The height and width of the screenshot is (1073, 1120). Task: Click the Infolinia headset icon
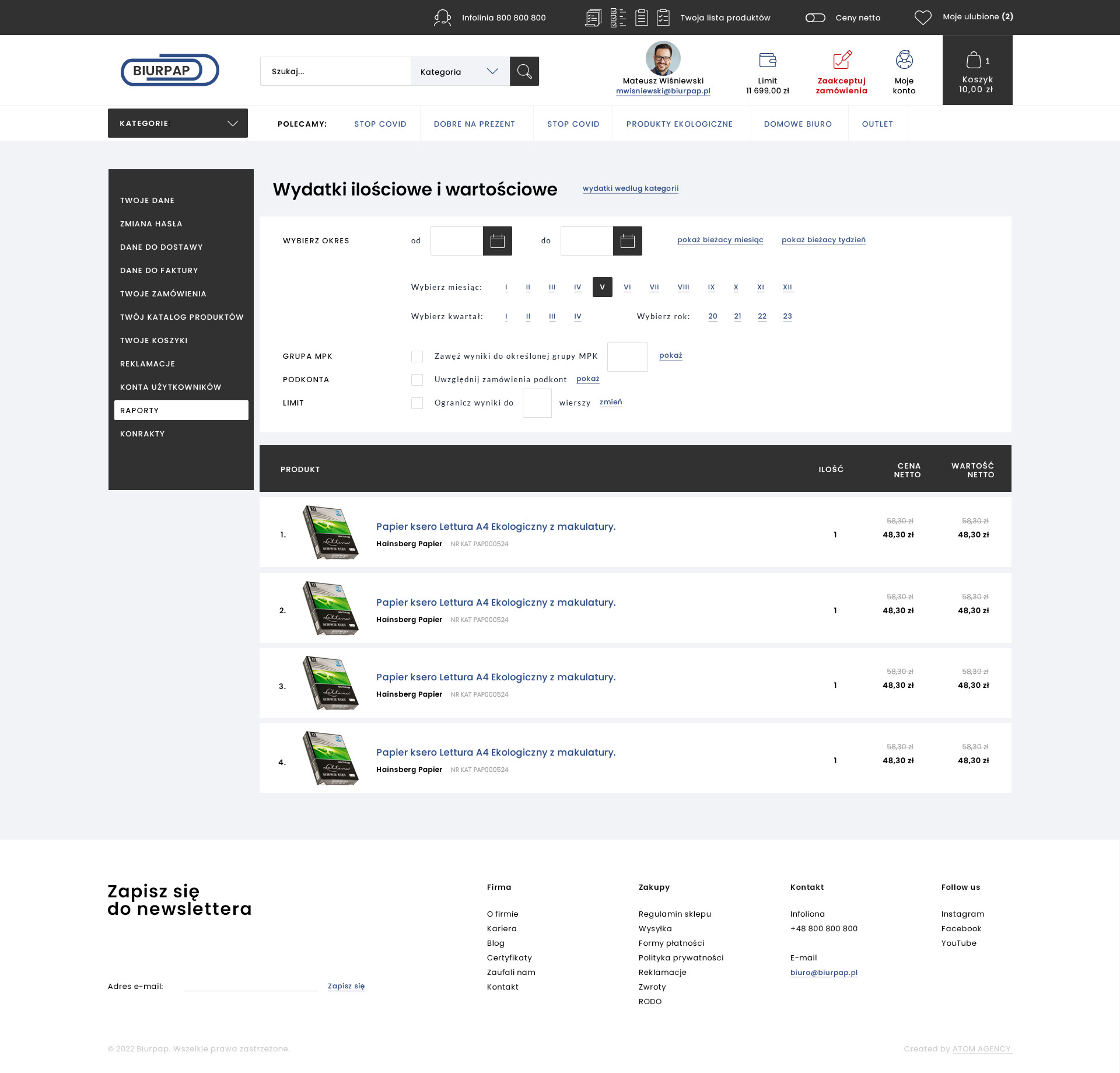tap(442, 18)
